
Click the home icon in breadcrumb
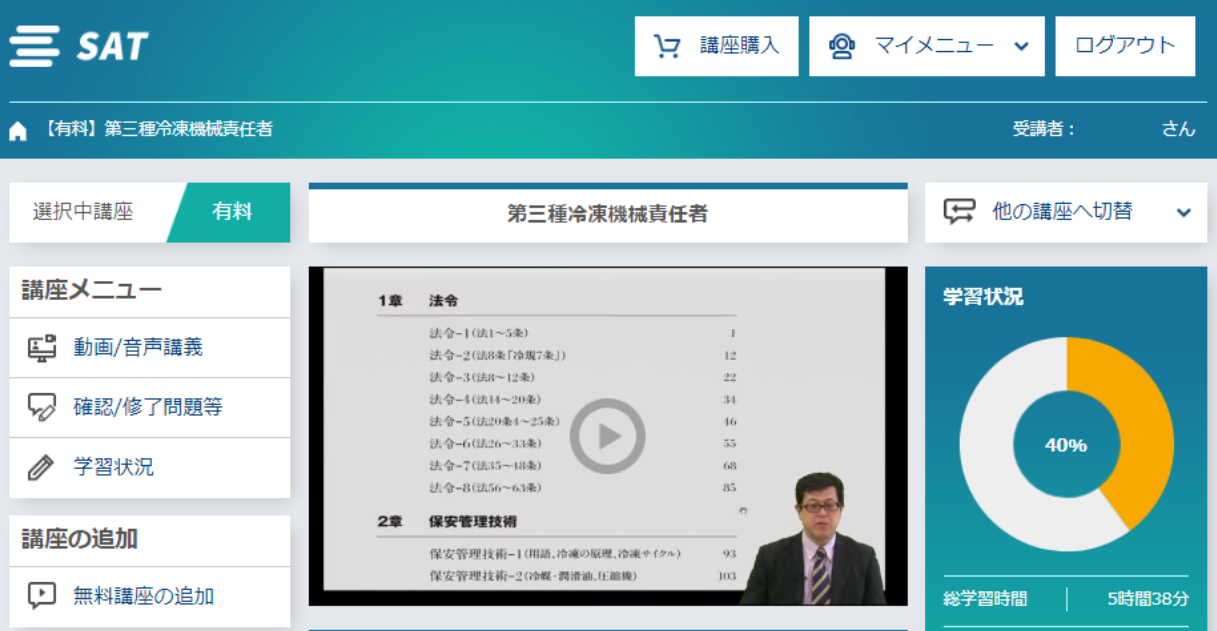click(18, 131)
